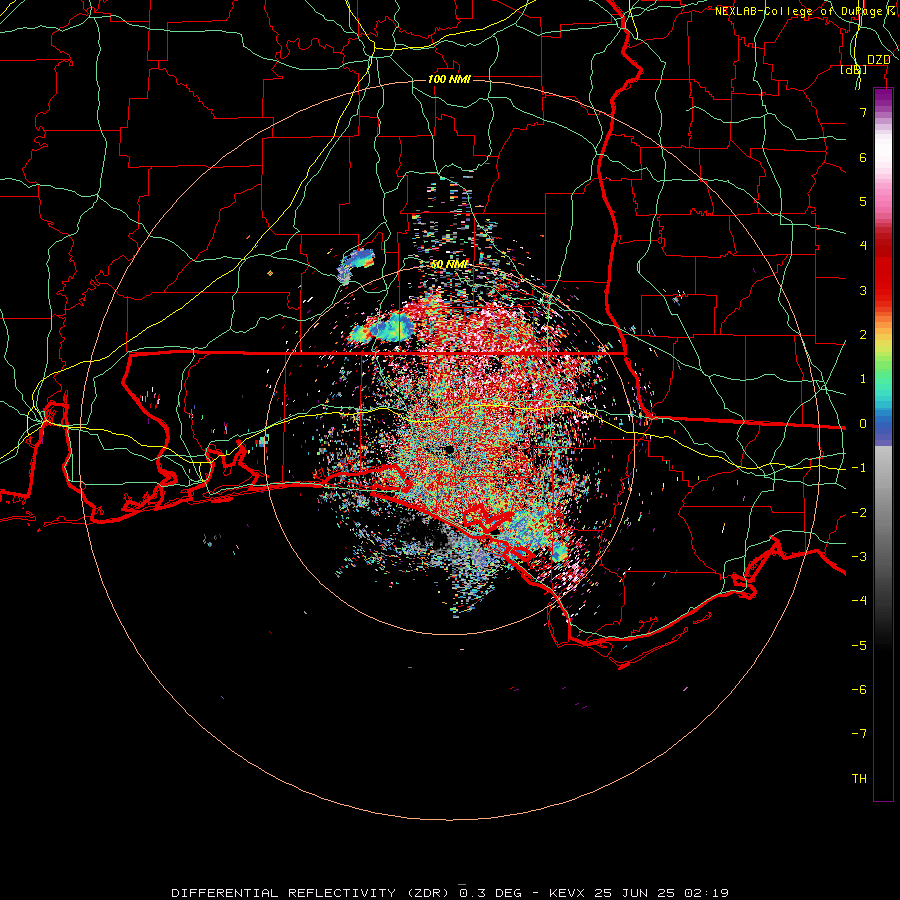Select the "2" value on the color scale
The height and width of the screenshot is (900, 900).
863,335
